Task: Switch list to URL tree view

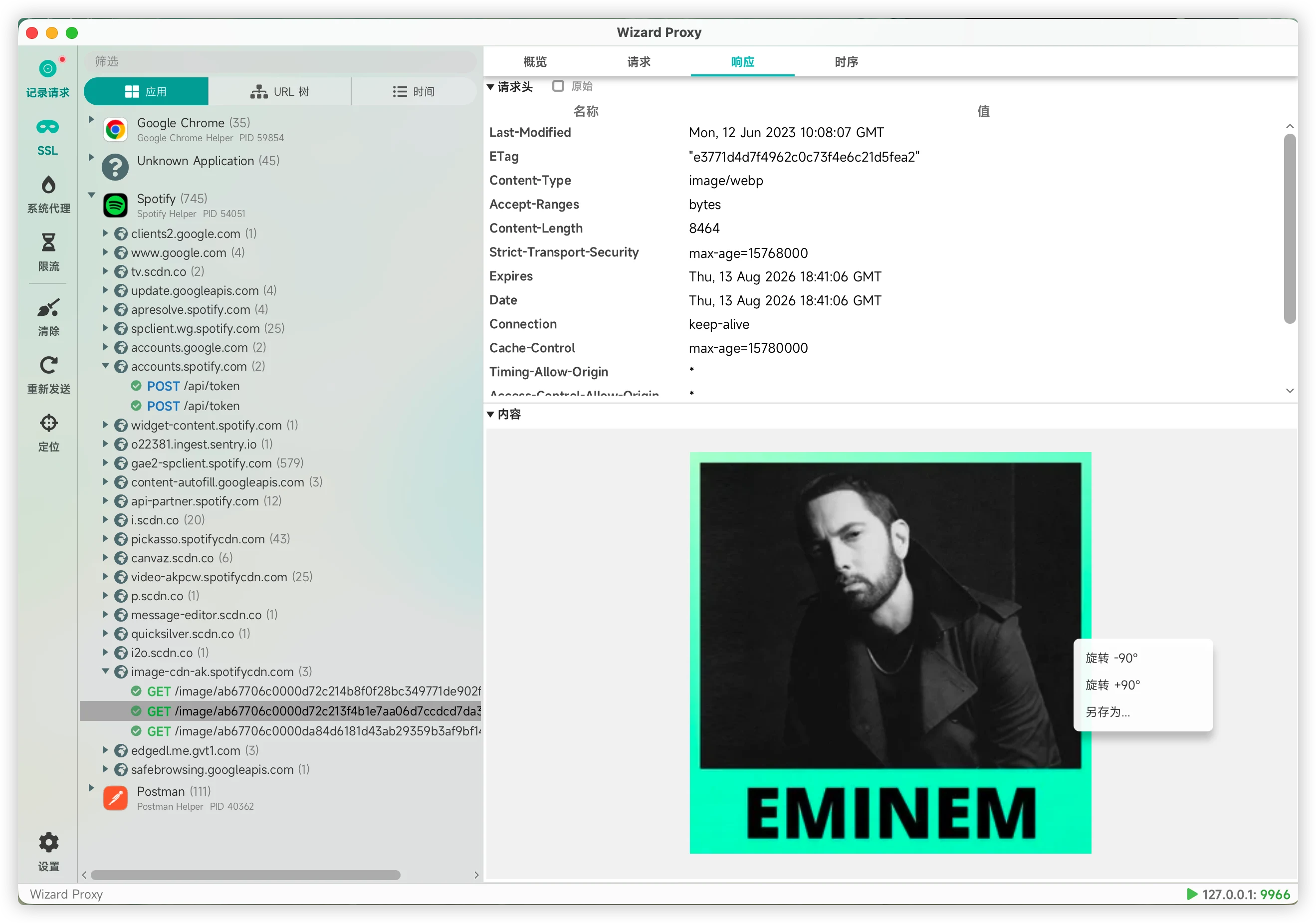Action: (280, 92)
